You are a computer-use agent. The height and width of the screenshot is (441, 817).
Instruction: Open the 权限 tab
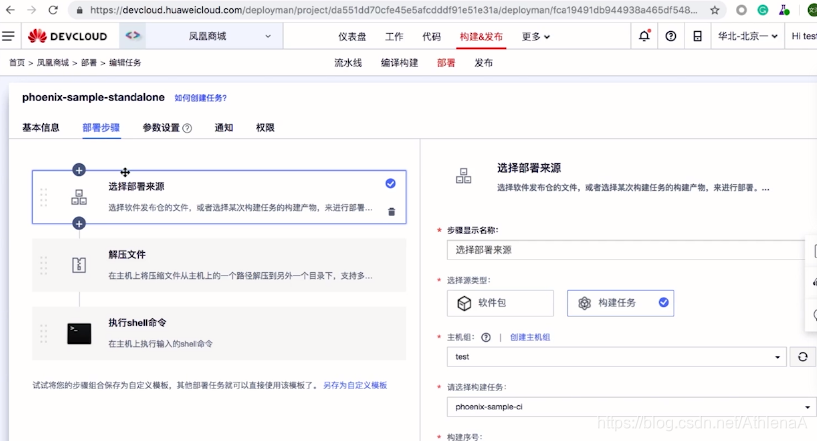point(265,128)
